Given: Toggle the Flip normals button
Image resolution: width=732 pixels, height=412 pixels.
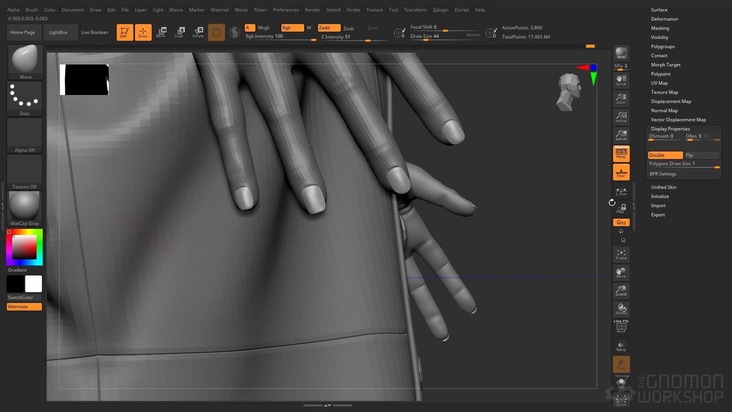Looking at the screenshot, I should (x=702, y=155).
